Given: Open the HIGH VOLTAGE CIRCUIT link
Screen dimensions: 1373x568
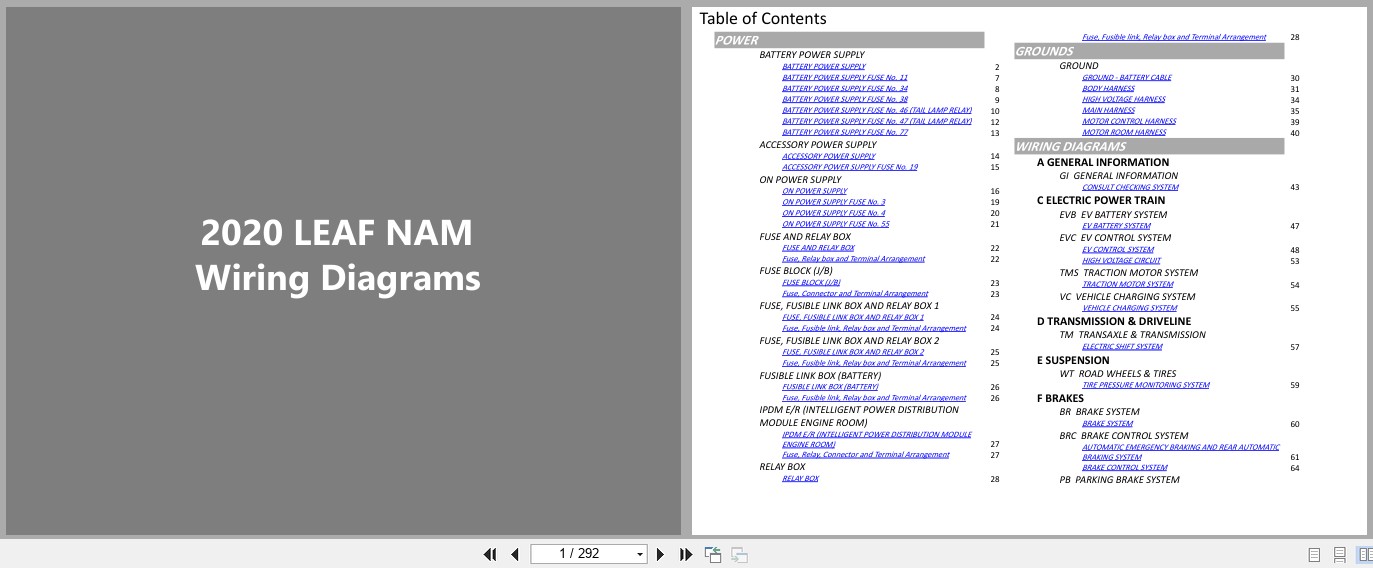Looking at the screenshot, I should (1121, 261).
